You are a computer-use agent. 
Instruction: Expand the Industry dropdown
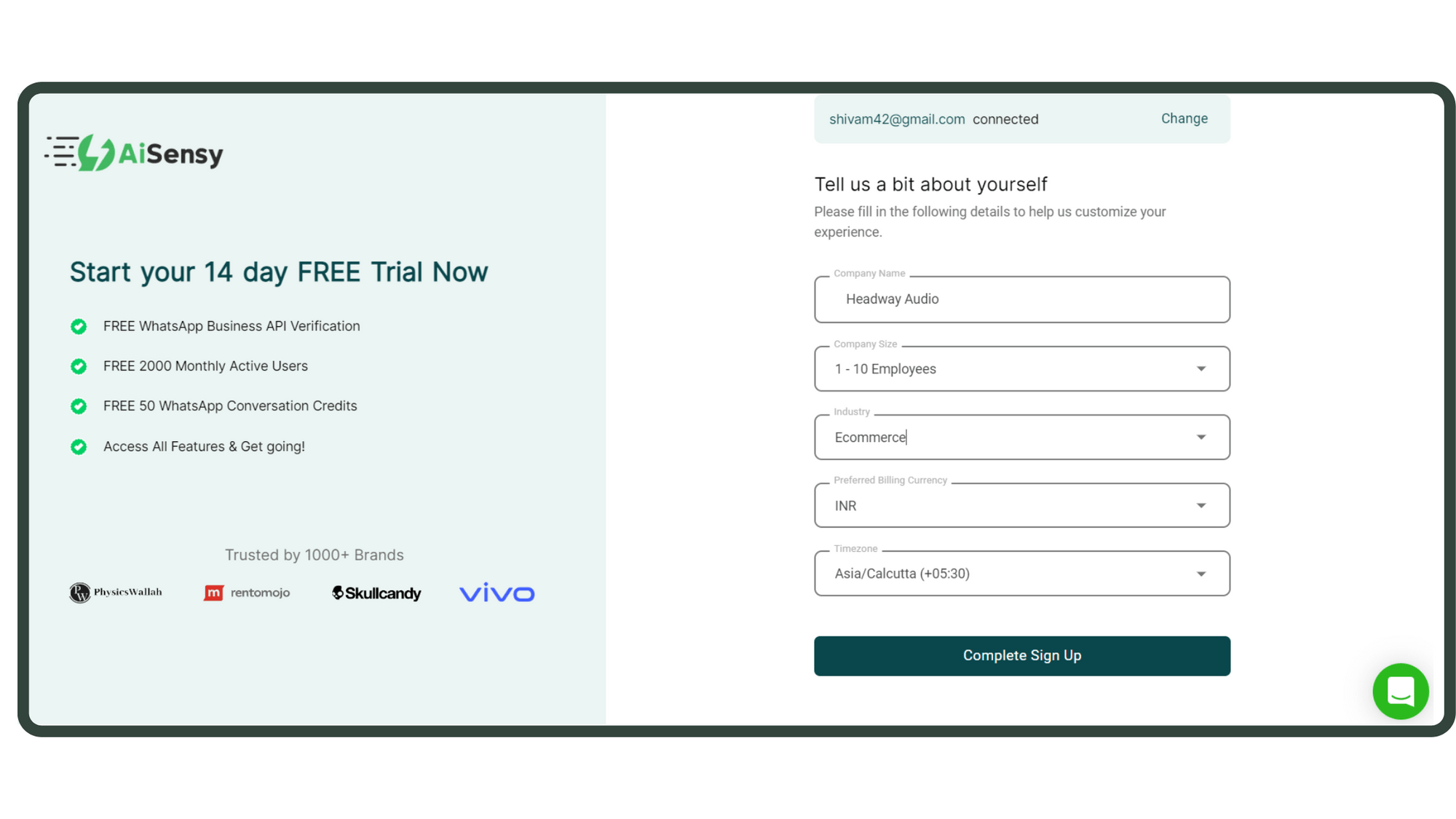[1200, 437]
